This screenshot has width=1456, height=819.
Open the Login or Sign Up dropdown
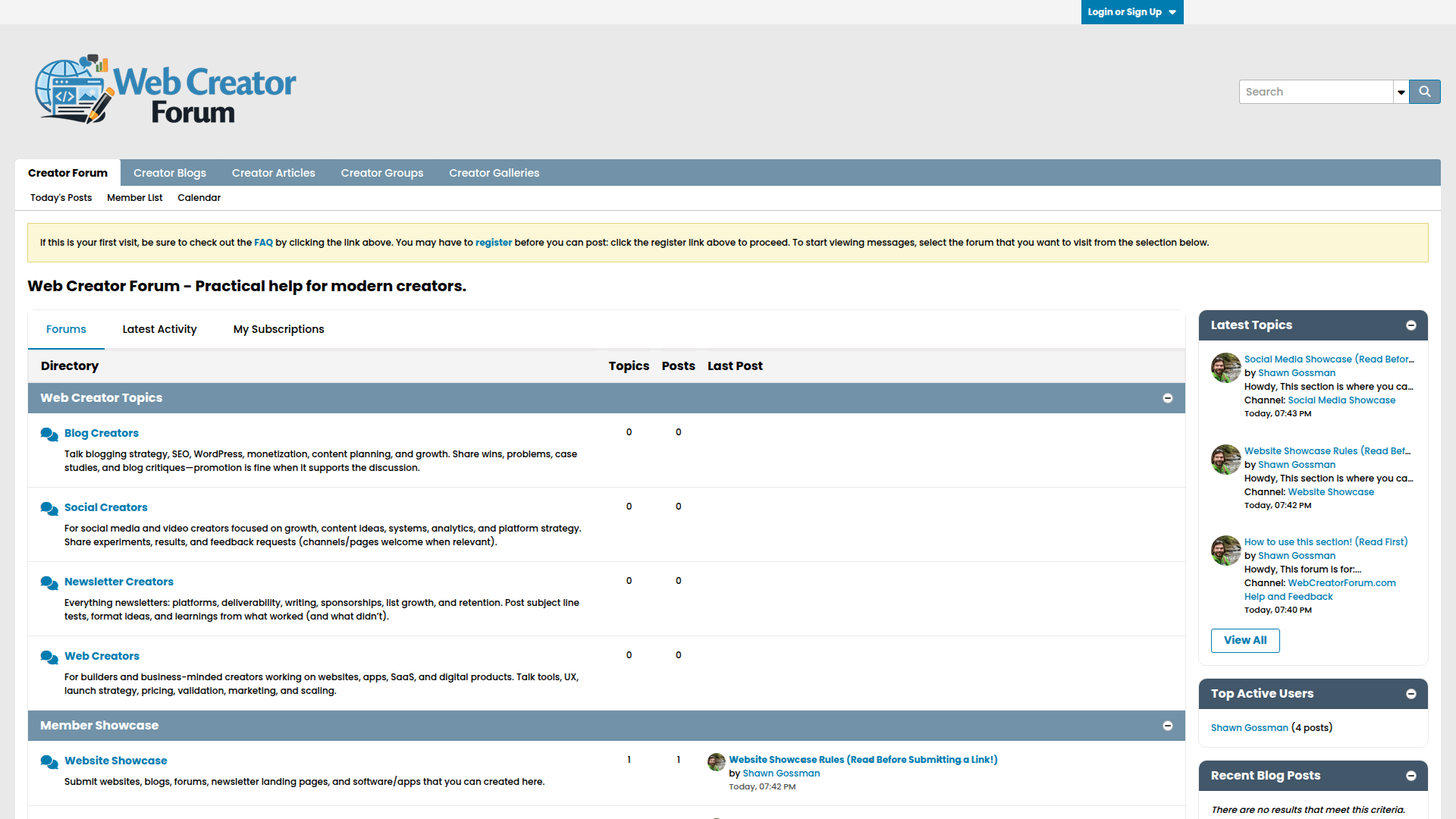click(x=1131, y=11)
